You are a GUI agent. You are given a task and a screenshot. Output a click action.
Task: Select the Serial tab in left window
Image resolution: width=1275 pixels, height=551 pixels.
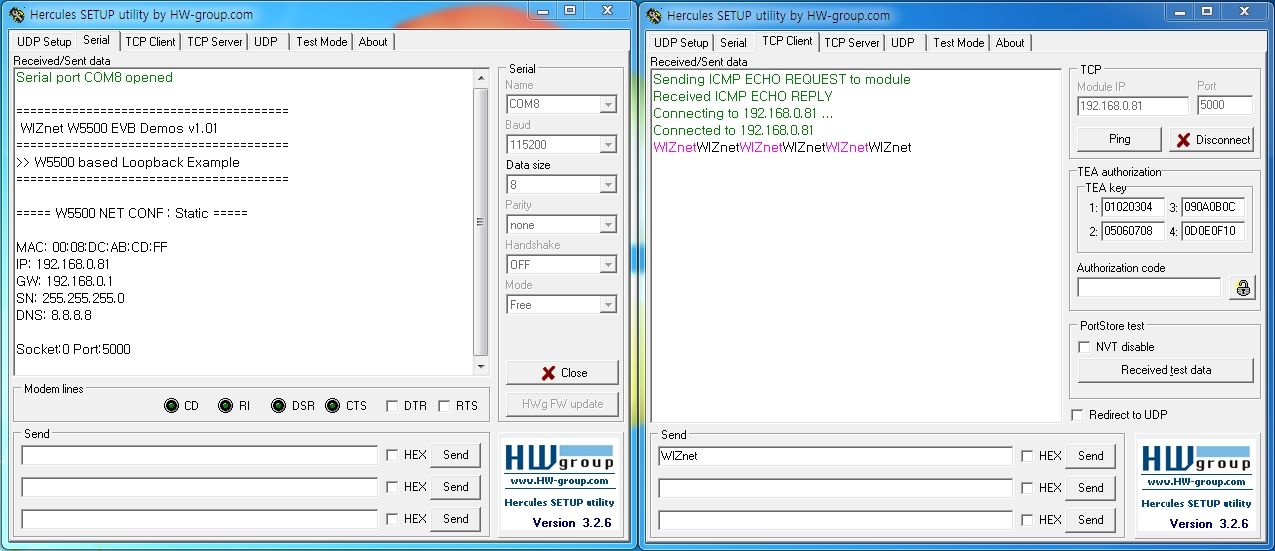(x=97, y=40)
